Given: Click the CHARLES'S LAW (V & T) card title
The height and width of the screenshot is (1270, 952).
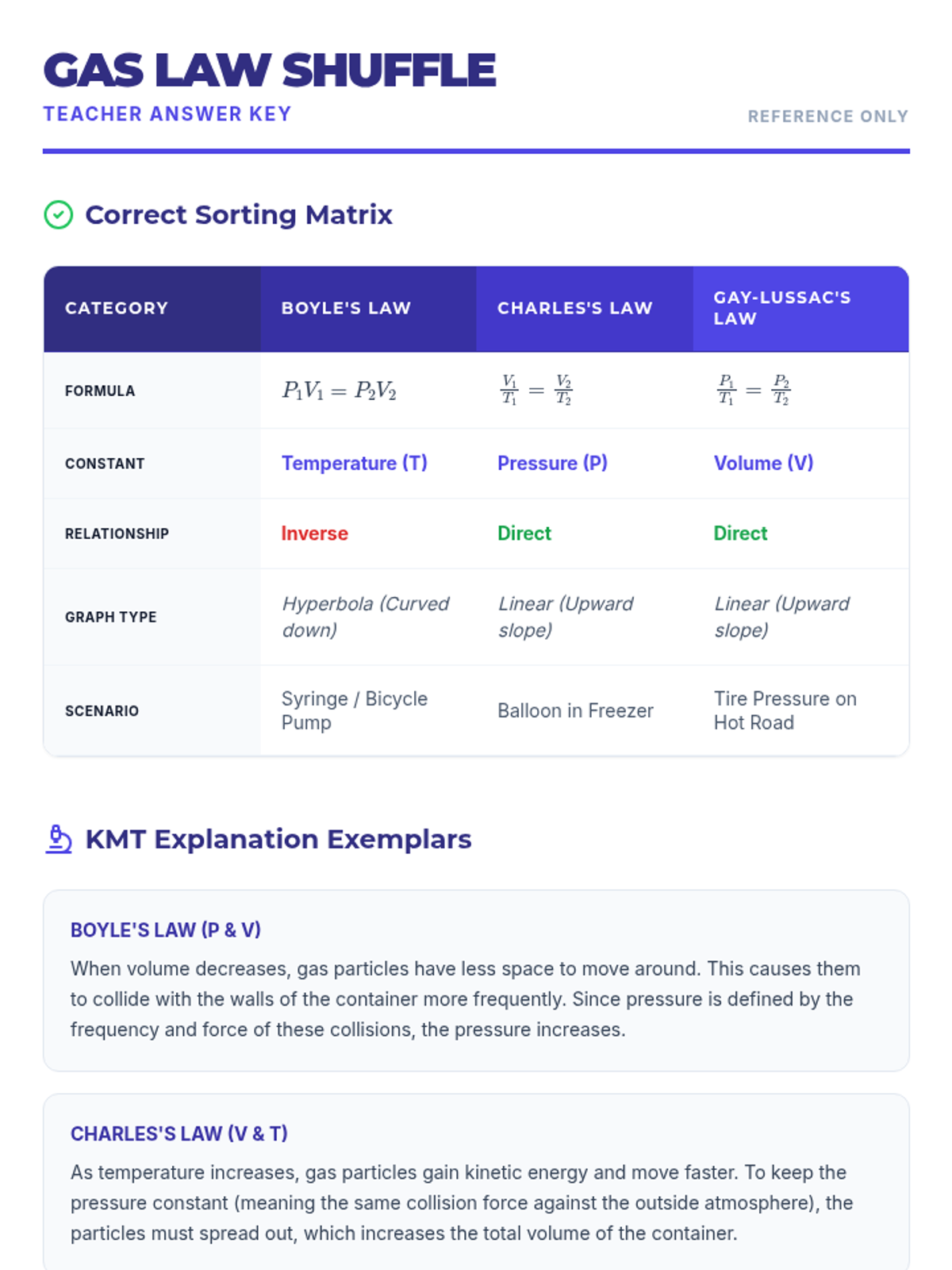Looking at the screenshot, I should (178, 1133).
